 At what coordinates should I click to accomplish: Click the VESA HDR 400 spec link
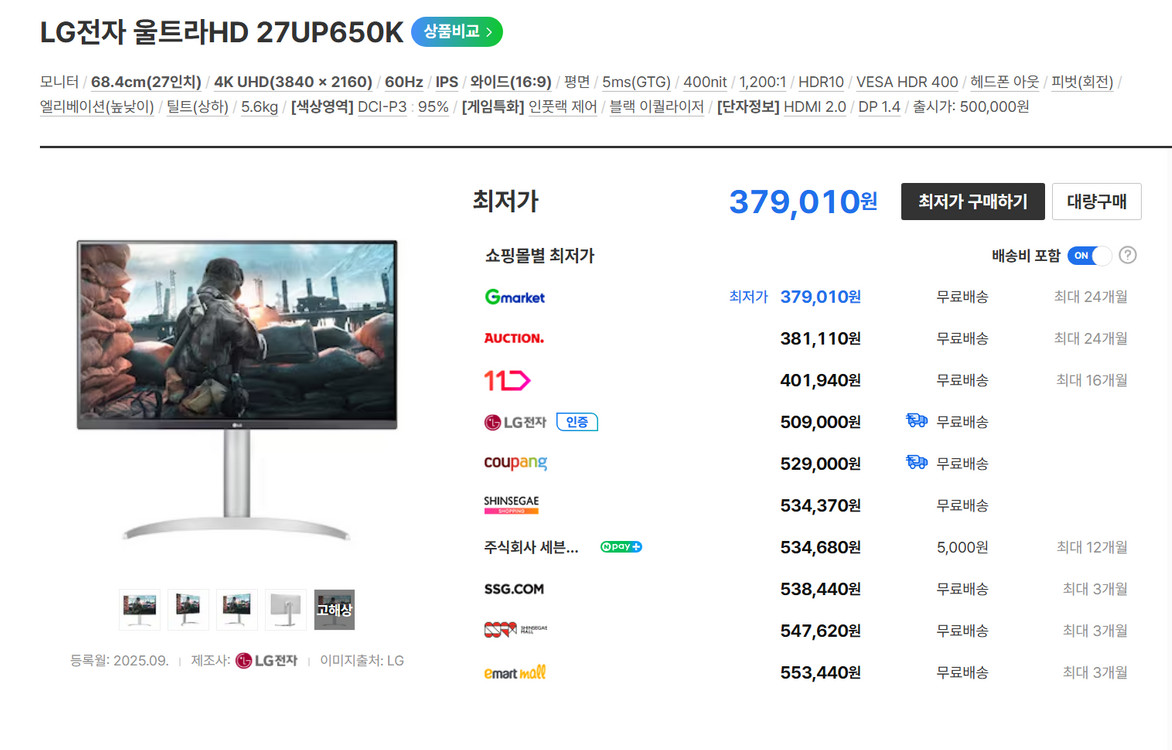(907, 82)
